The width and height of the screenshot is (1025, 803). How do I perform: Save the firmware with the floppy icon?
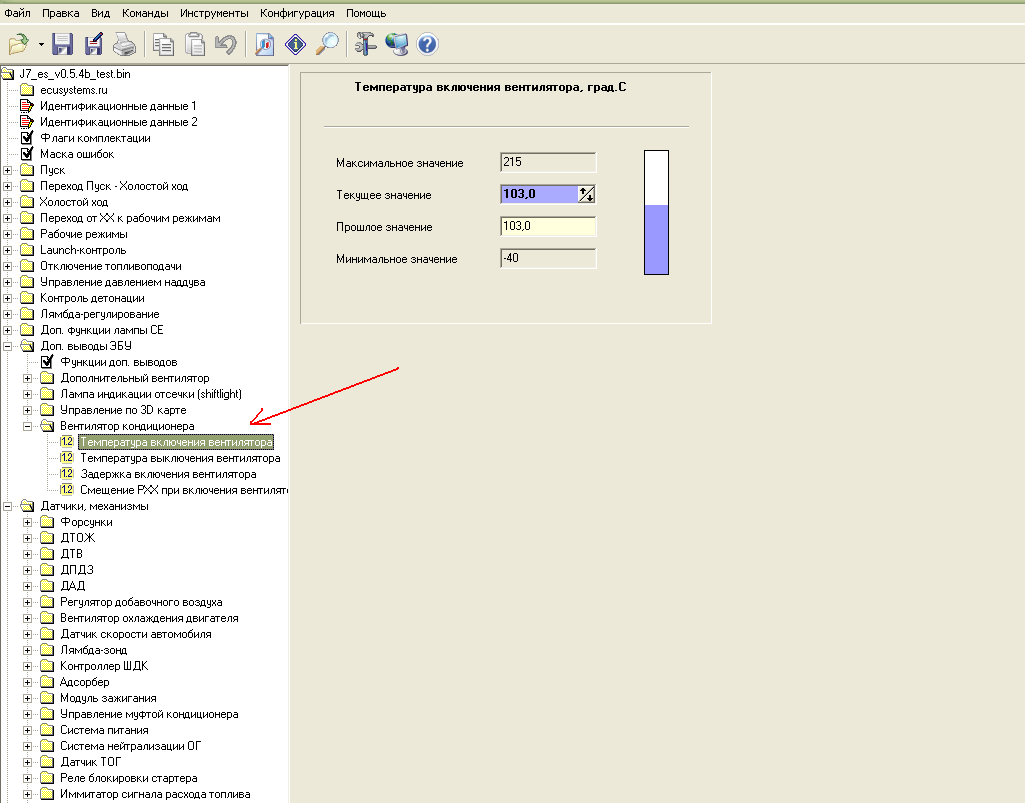click(63, 44)
